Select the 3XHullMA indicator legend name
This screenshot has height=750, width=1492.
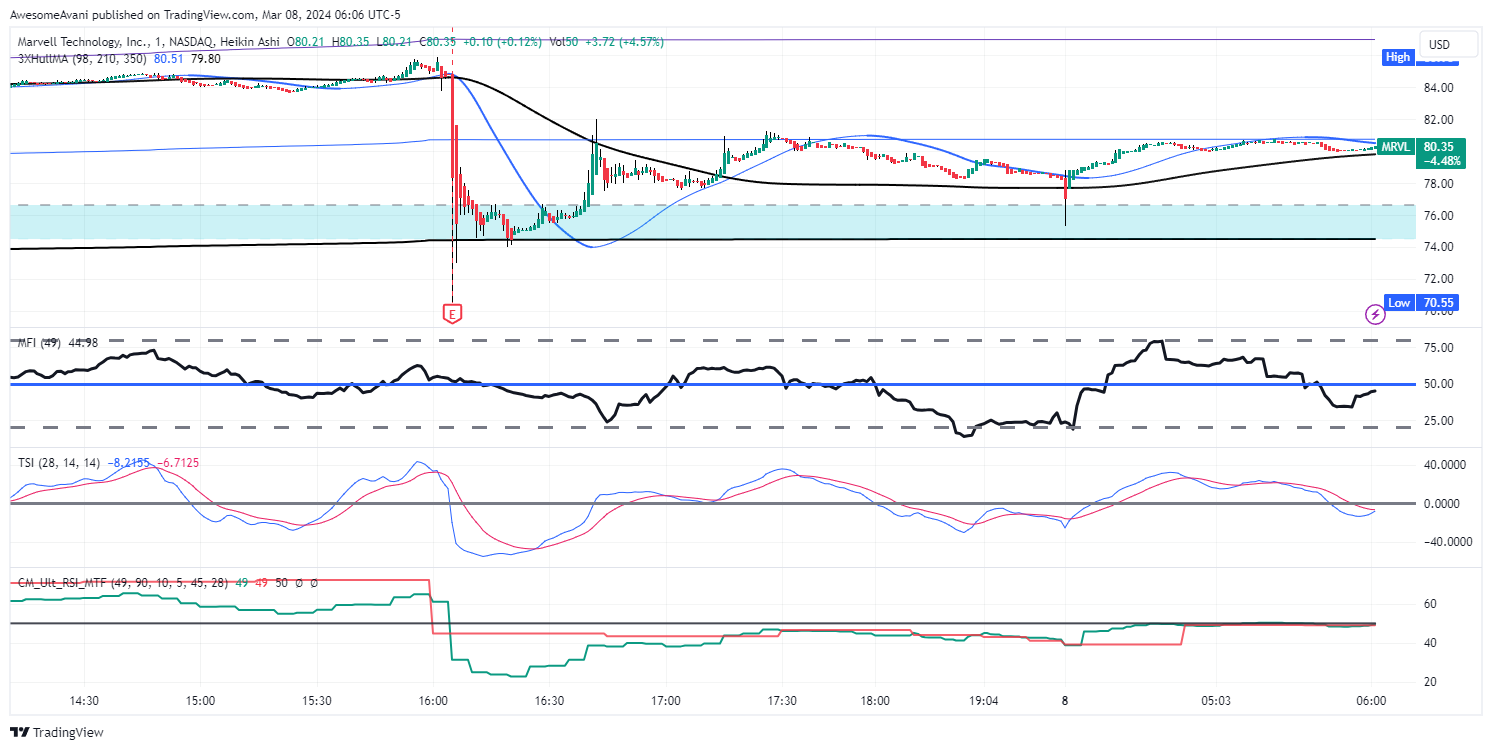(42, 58)
